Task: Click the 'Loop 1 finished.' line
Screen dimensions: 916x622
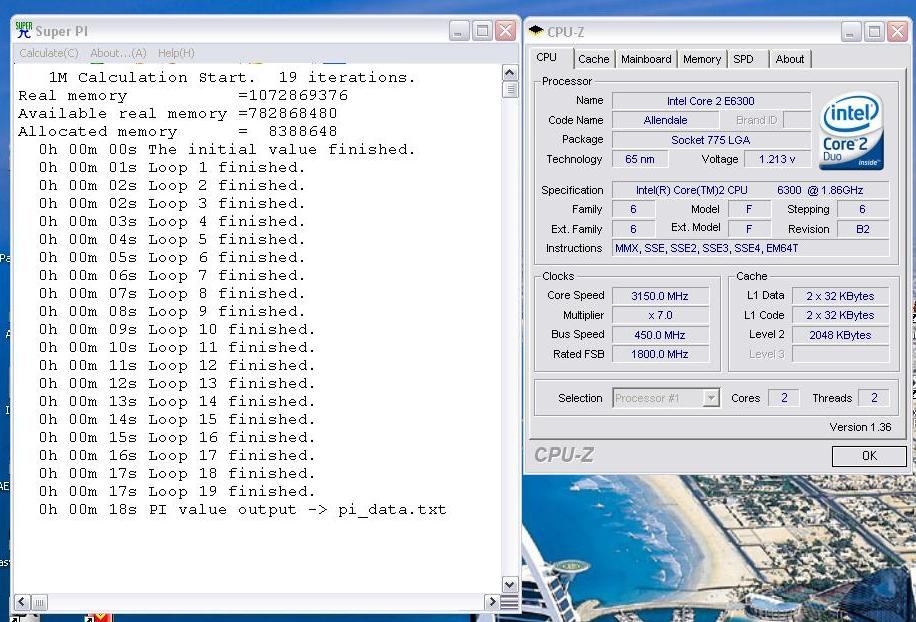Action: (x=172, y=168)
